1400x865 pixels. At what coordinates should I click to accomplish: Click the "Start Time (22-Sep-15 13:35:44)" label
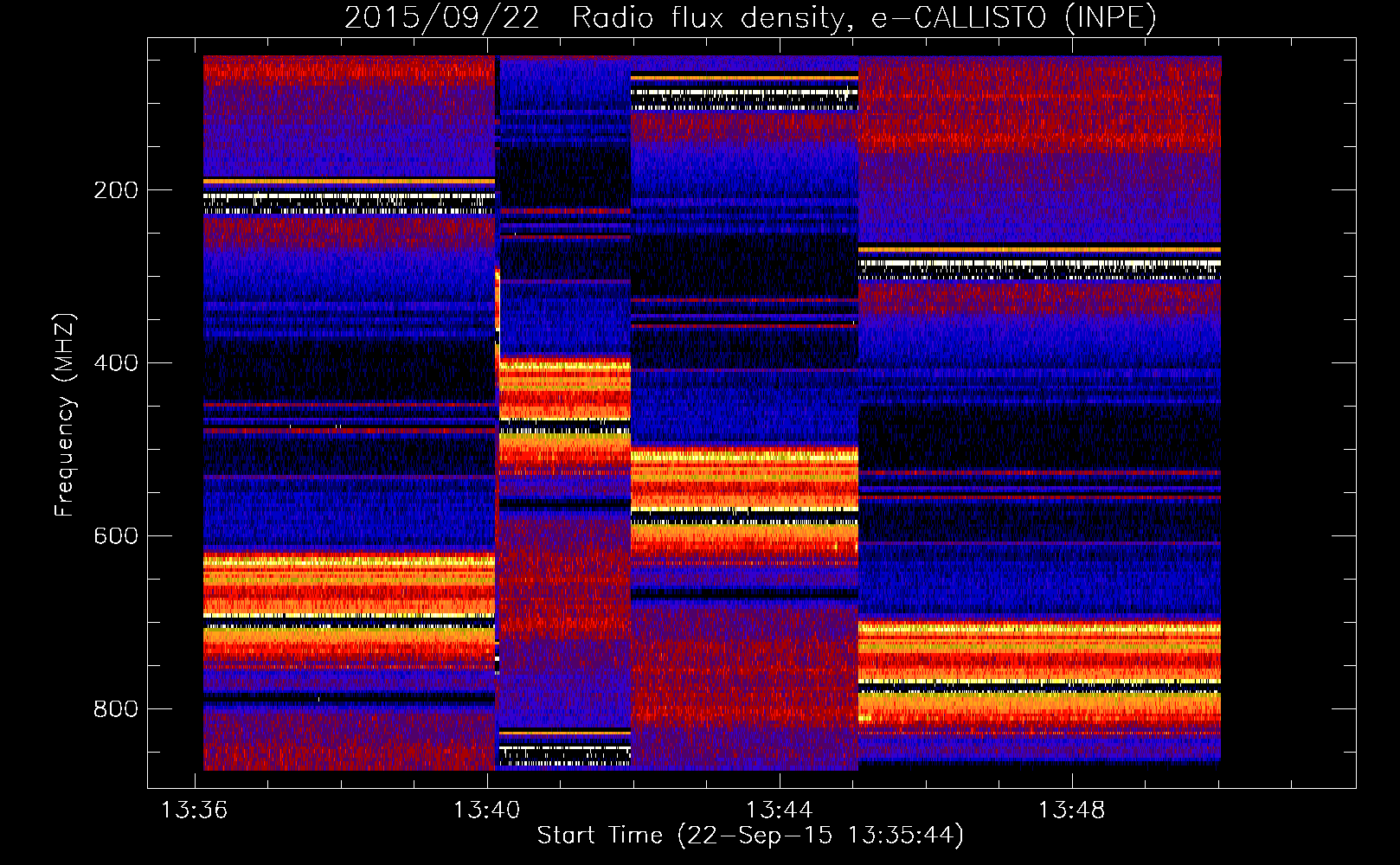pyautogui.click(x=750, y=836)
